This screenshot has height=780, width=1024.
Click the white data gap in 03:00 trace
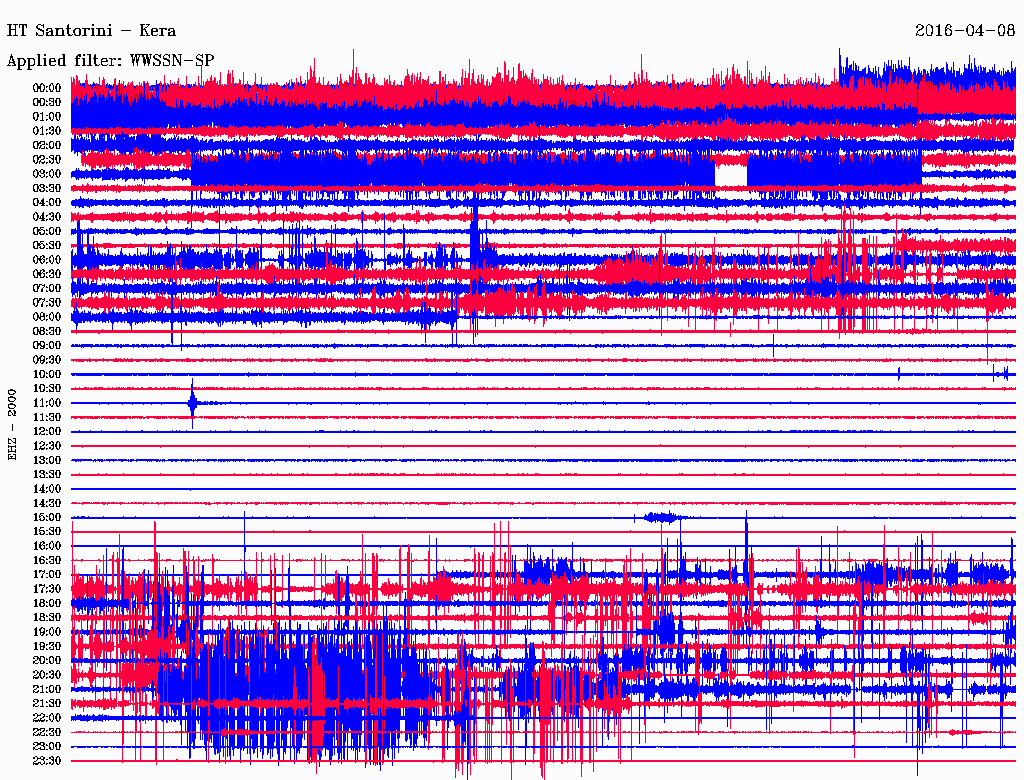[731, 174]
